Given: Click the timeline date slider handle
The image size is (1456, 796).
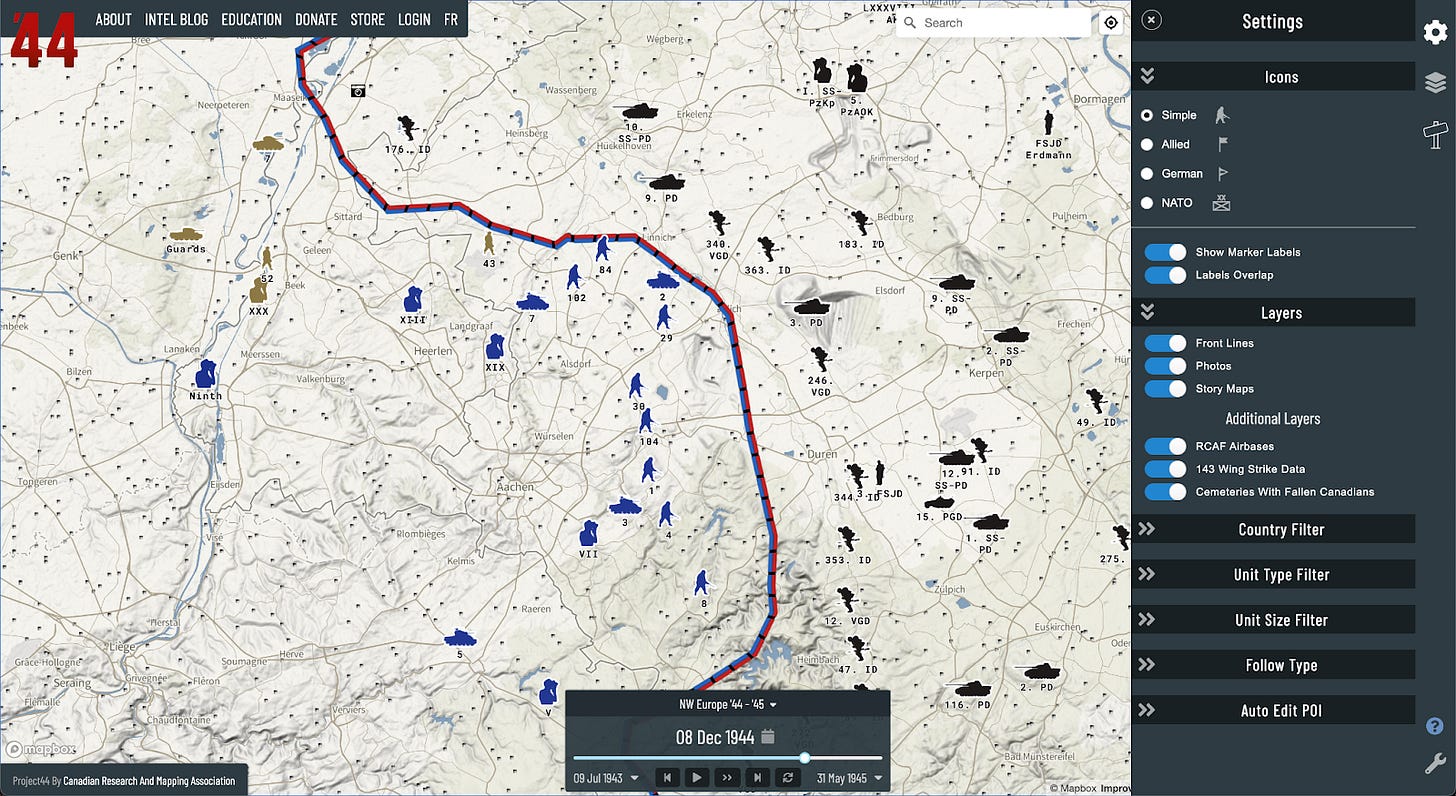Looking at the screenshot, I should pyautogui.click(x=805, y=758).
